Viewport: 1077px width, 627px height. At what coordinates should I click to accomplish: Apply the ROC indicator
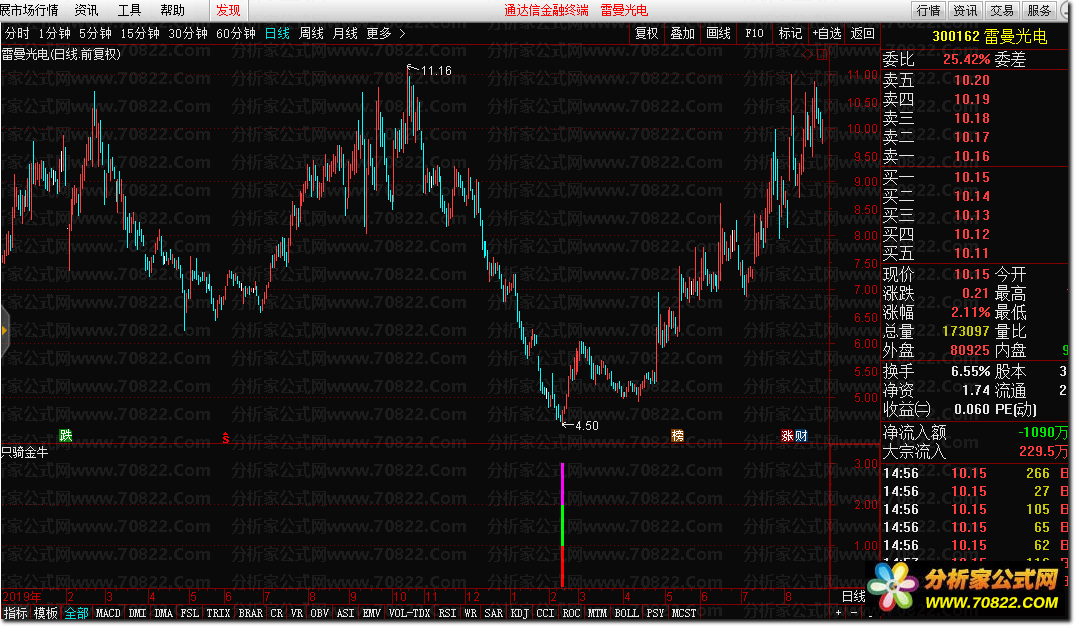tap(571, 613)
